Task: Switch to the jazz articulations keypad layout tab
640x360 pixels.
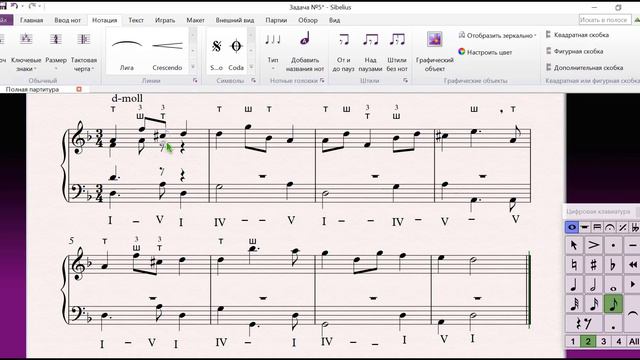Action: pos(622,227)
